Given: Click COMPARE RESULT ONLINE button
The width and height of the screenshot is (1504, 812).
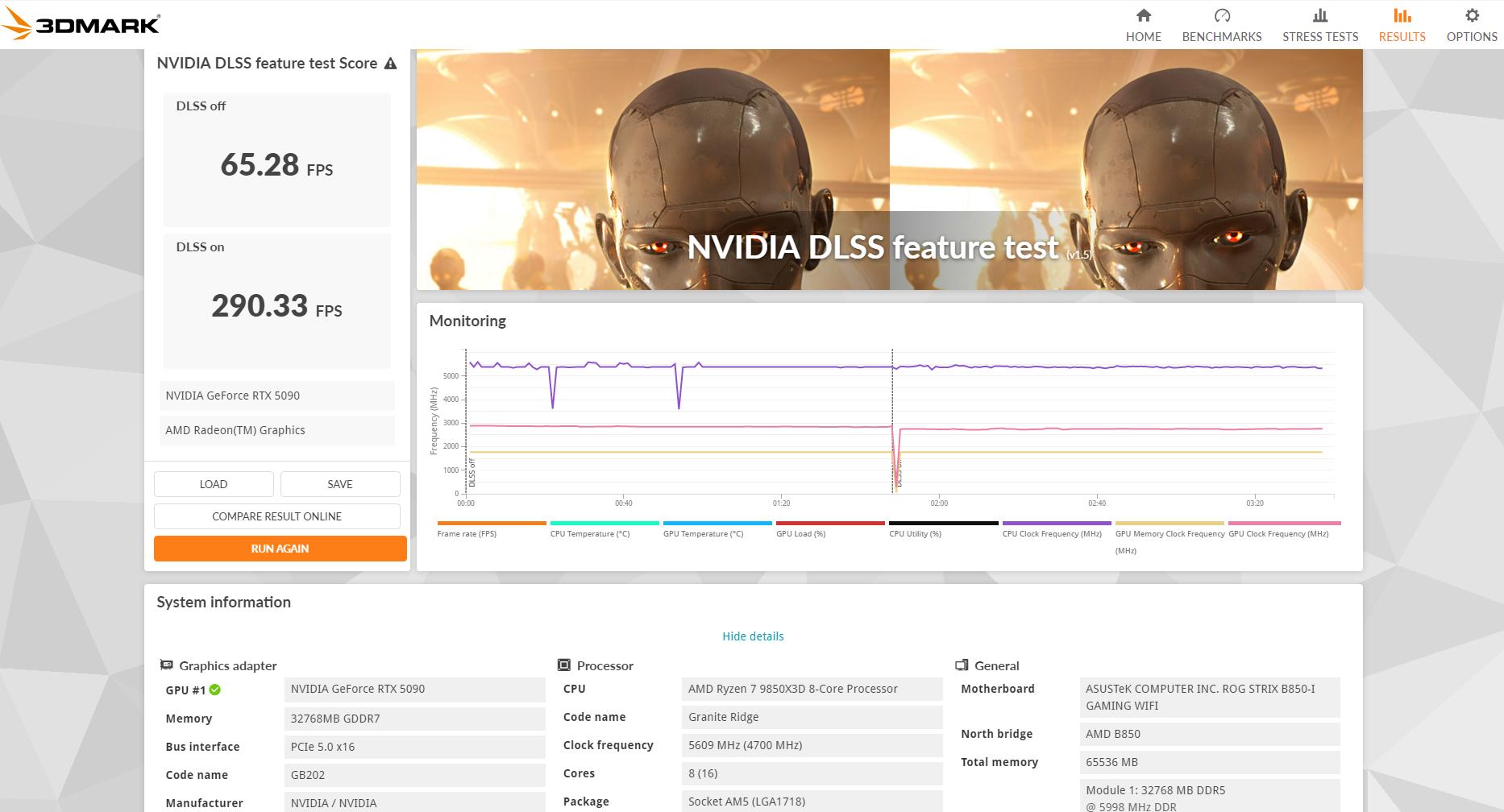Looking at the screenshot, I should coord(277,516).
